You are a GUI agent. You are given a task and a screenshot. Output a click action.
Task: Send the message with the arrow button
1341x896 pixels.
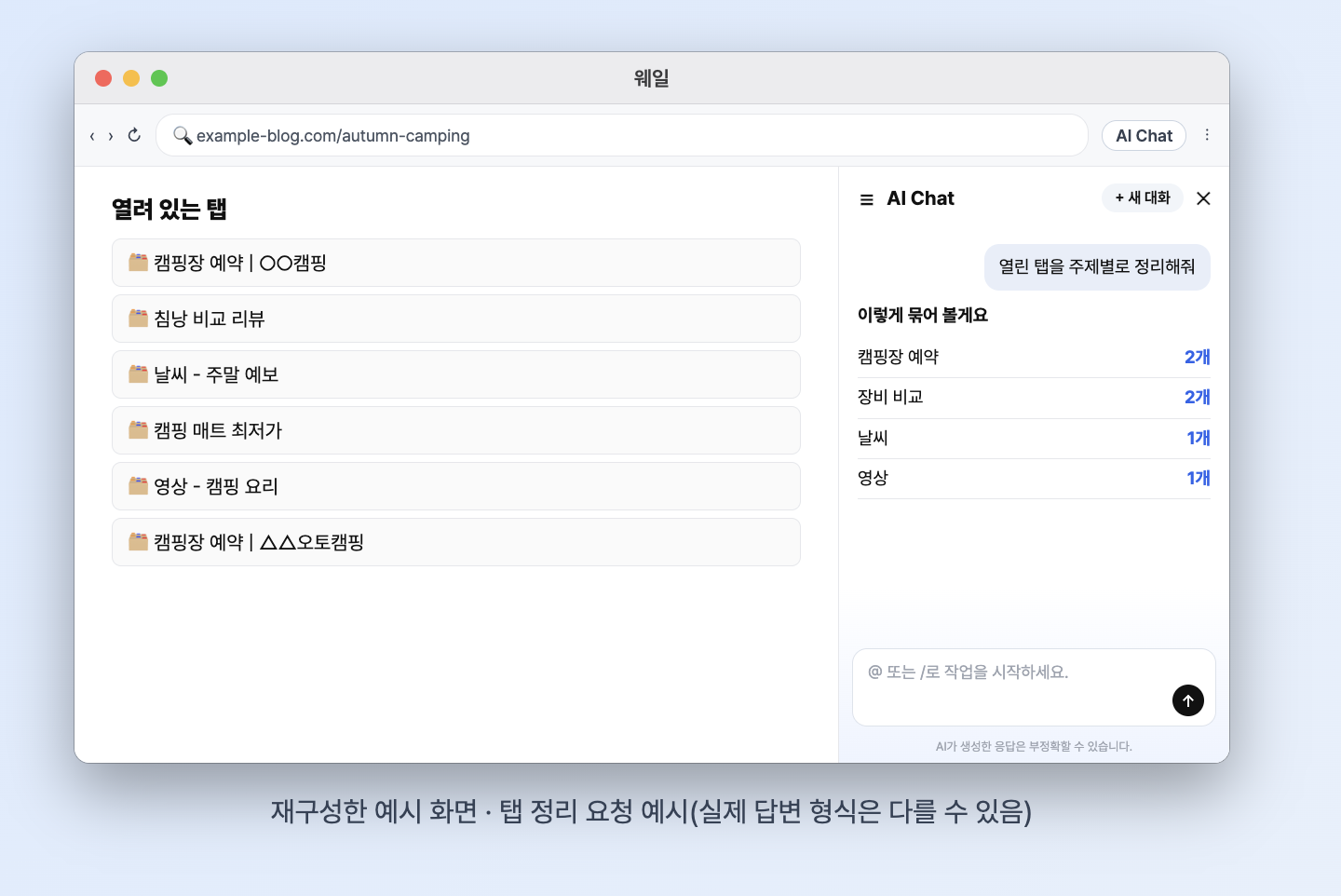[x=1188, y=700]
